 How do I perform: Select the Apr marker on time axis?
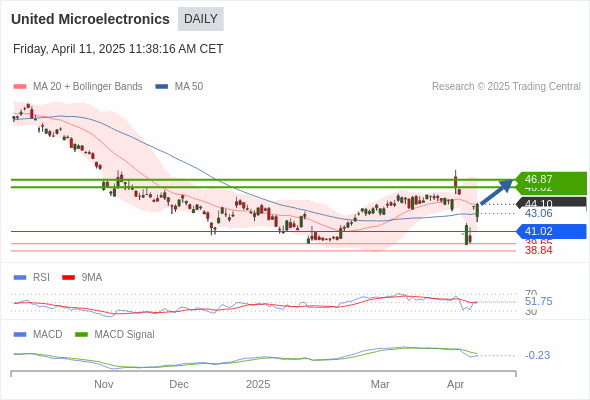pos(455,385)
